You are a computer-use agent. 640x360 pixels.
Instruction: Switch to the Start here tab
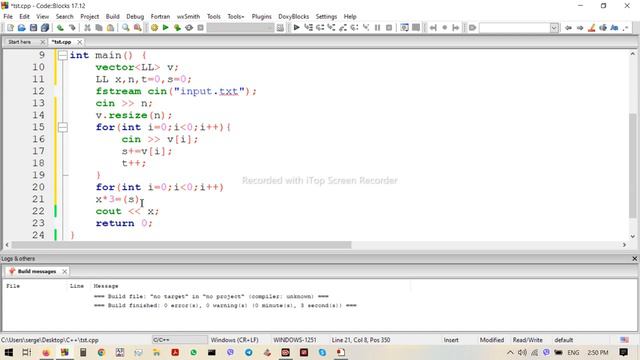(20, 42)
